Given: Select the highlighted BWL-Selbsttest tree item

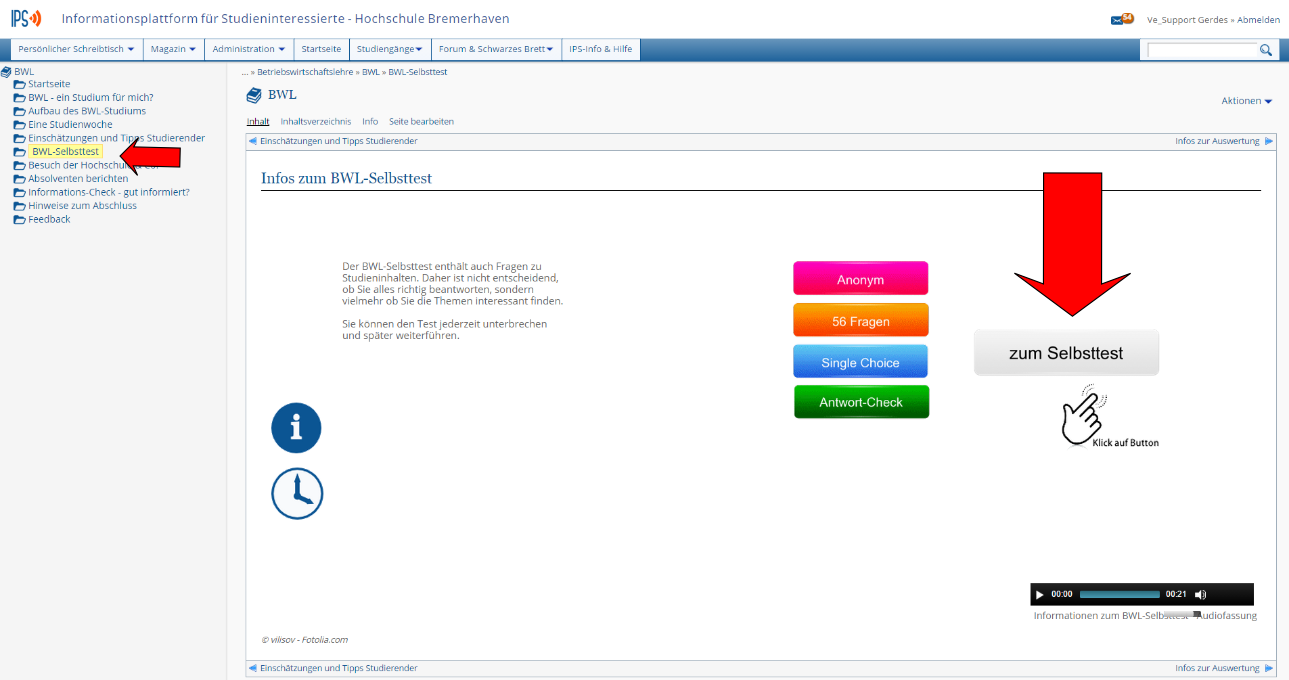Looking at the screenshot, I should point(65,151).
